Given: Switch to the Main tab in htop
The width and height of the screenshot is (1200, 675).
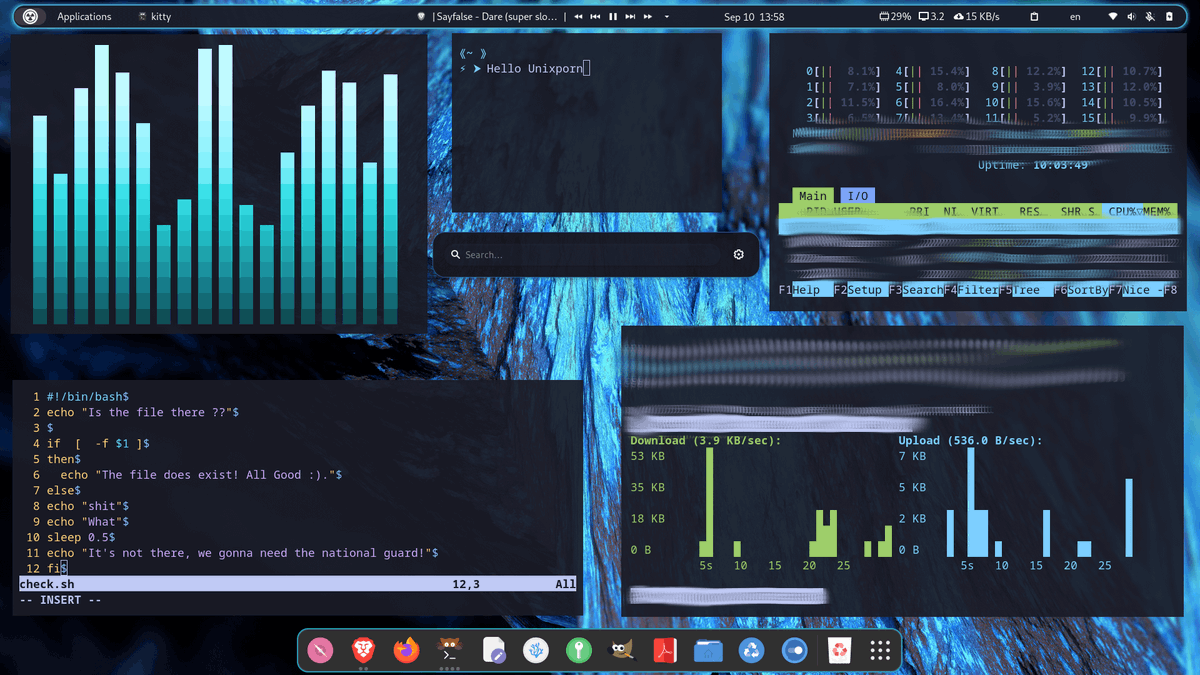Looking at the screenshot, I should [813, 196].
